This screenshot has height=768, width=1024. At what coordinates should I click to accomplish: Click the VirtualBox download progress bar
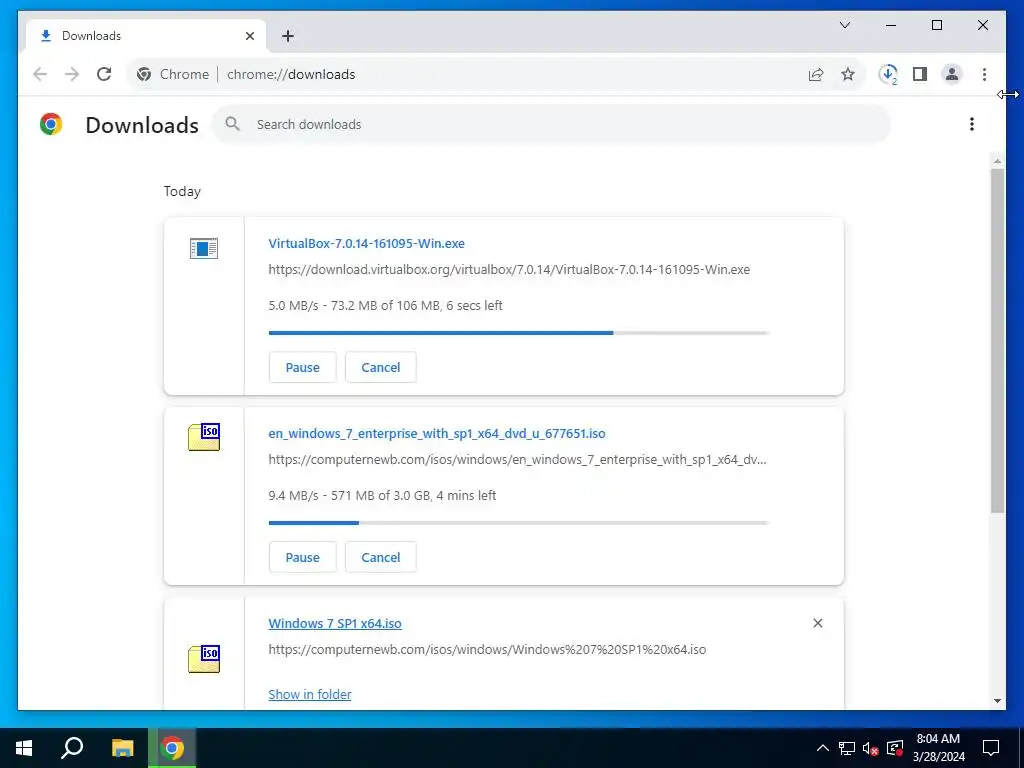(x=519, y=333)
